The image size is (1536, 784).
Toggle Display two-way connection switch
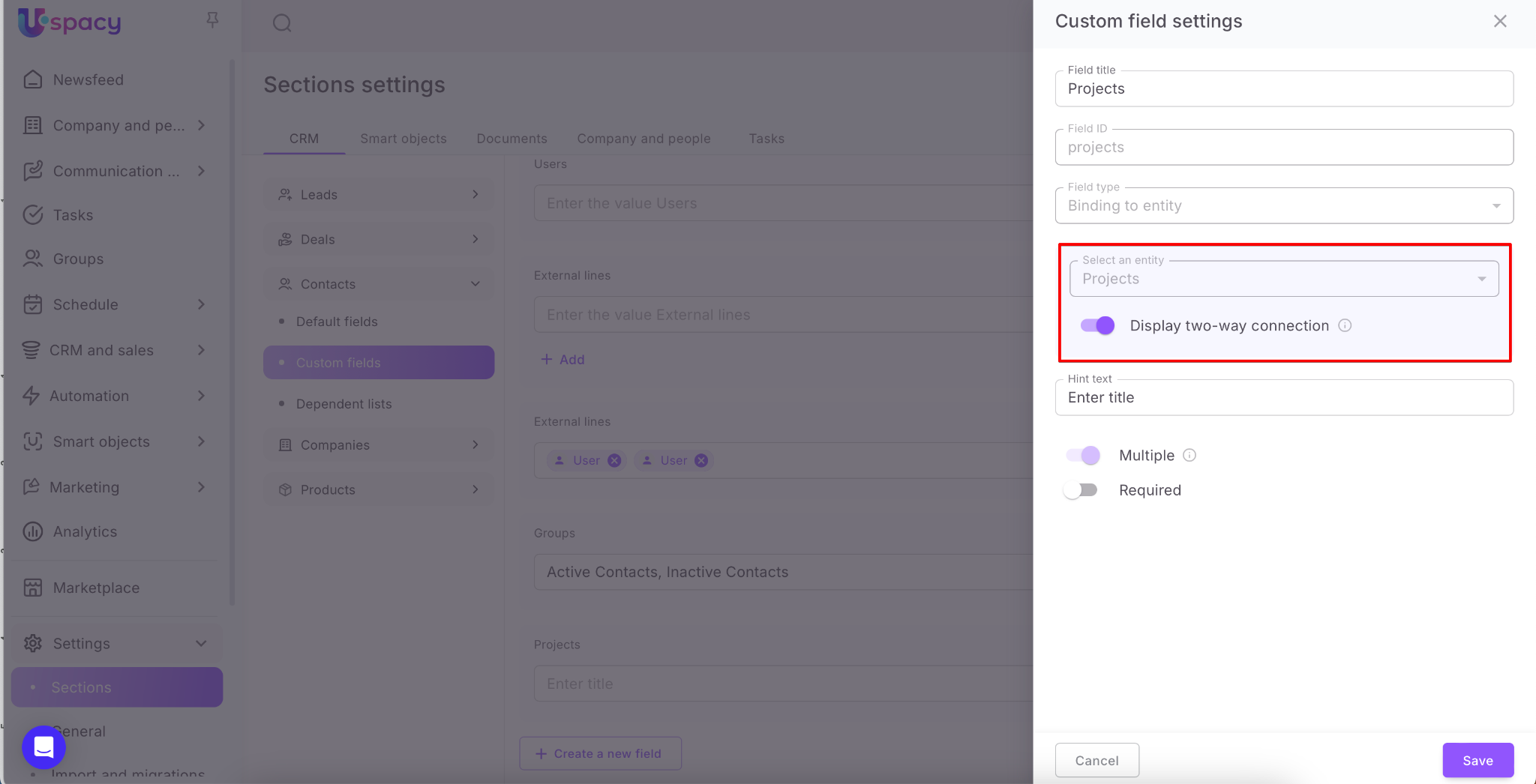point(1097,325)
